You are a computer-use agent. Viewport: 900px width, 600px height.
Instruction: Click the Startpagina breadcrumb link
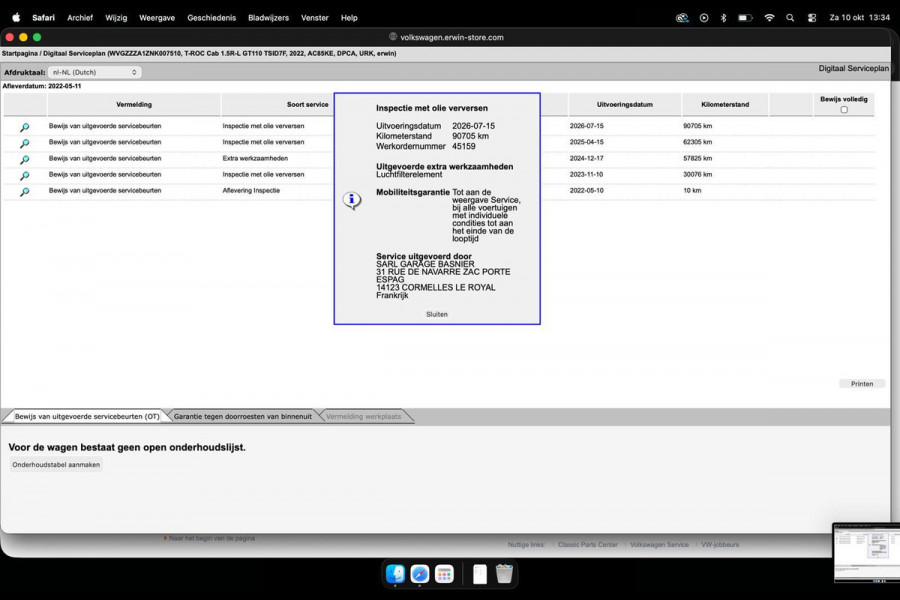coord(20,53)
